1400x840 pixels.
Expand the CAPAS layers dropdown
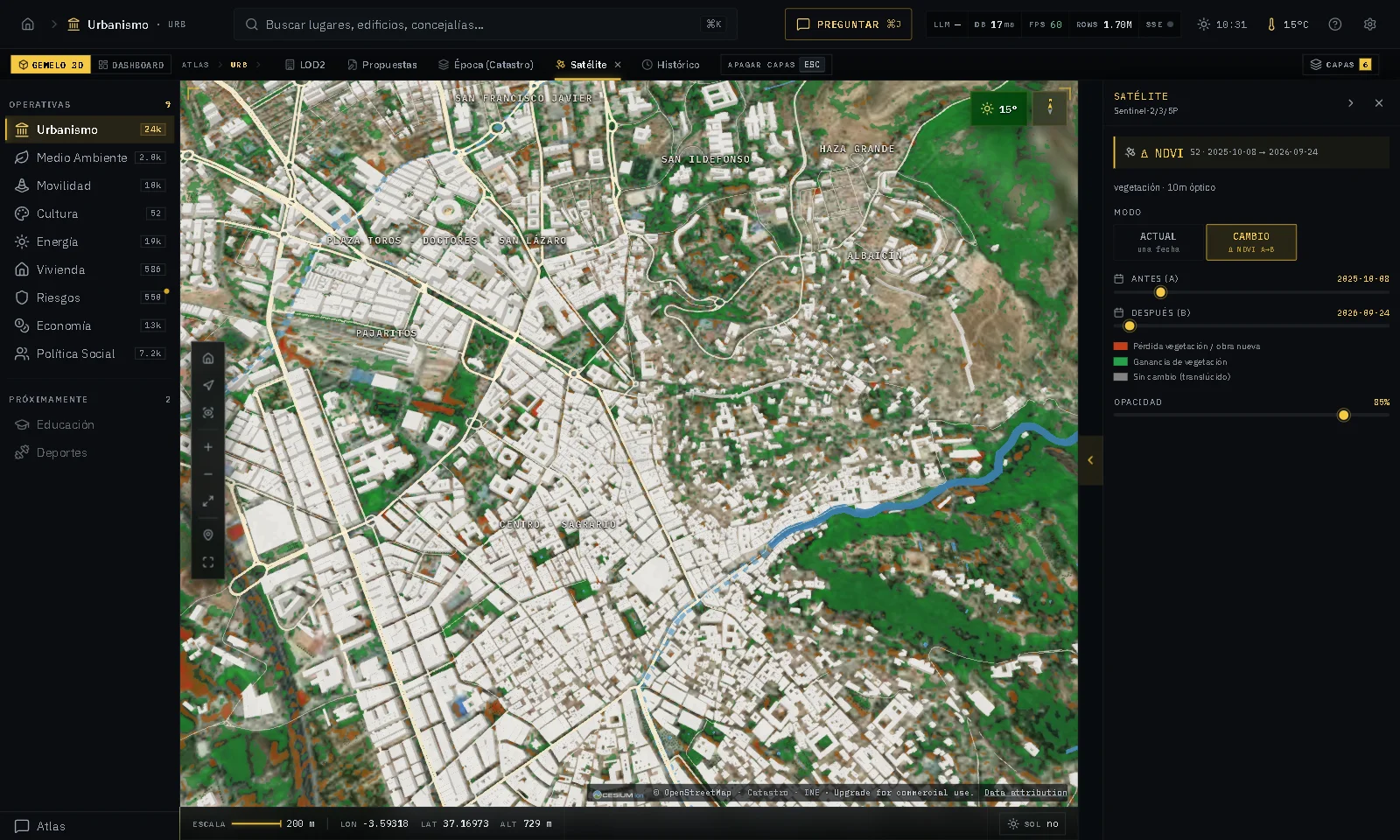click(1340, 65)
